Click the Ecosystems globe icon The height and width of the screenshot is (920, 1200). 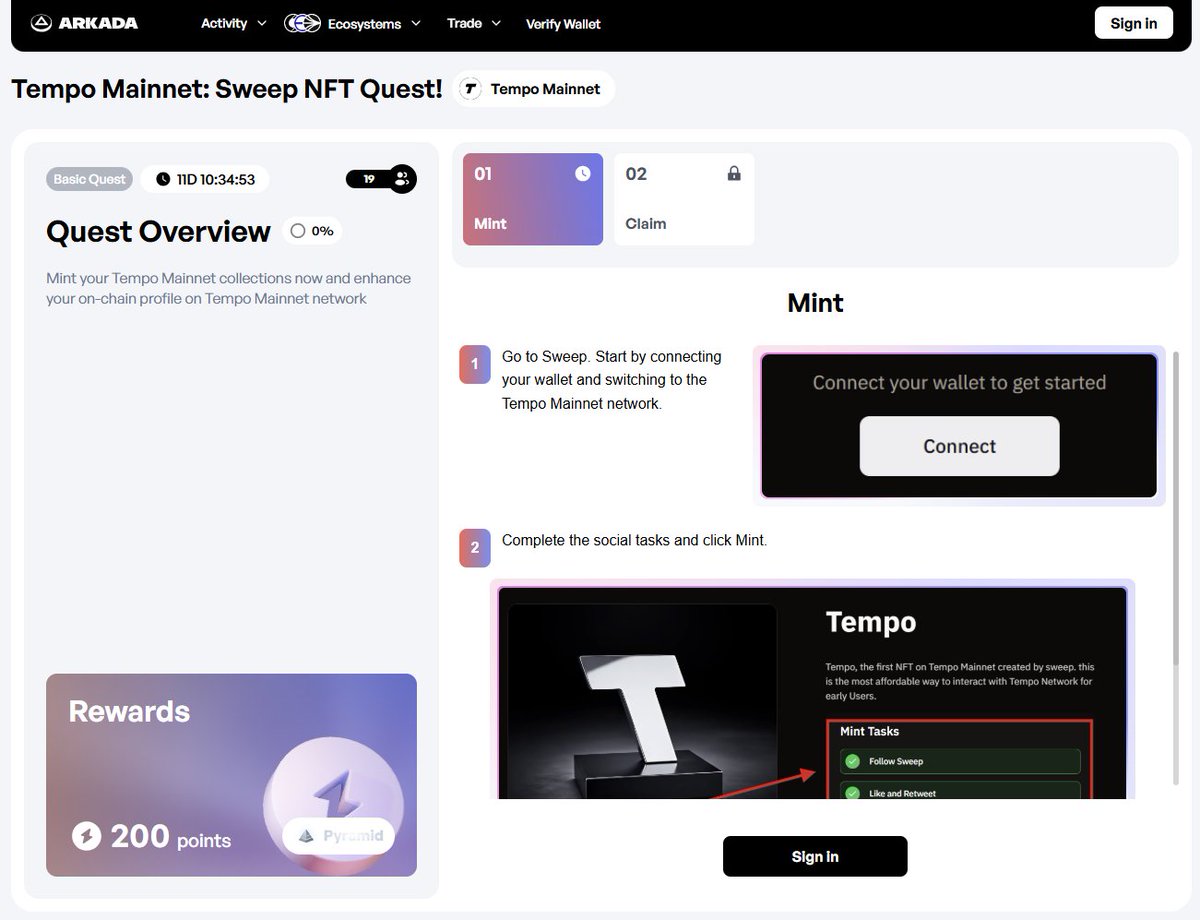(302, 23)
